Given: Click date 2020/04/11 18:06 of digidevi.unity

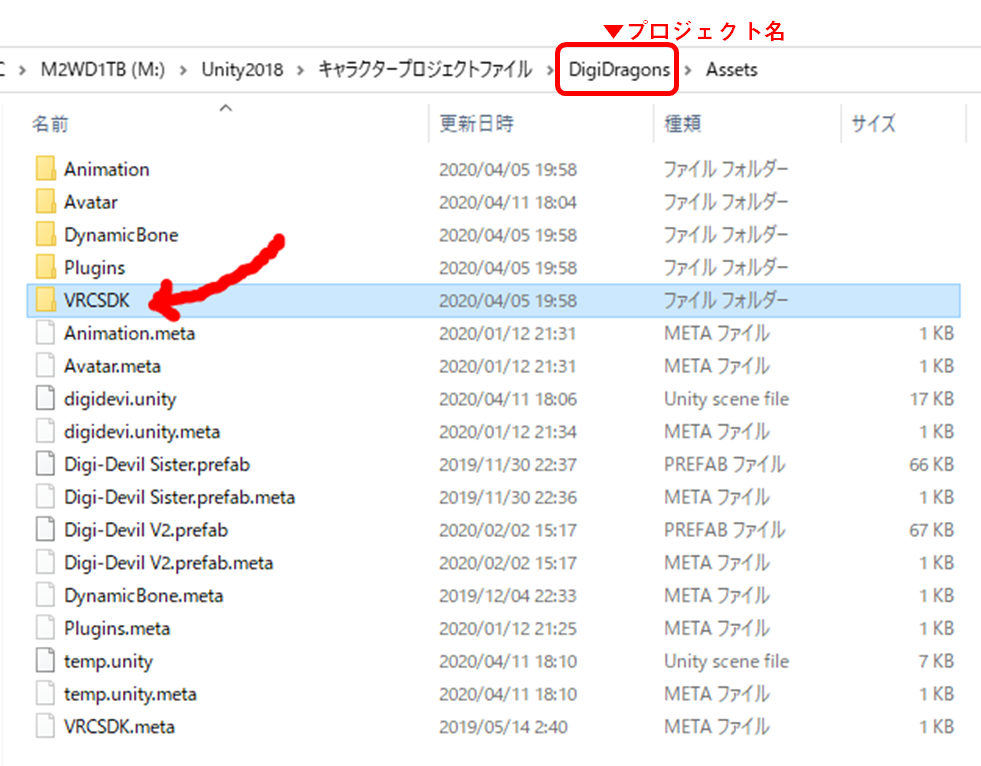Looking at the screenshot, I should click(507, 399).
